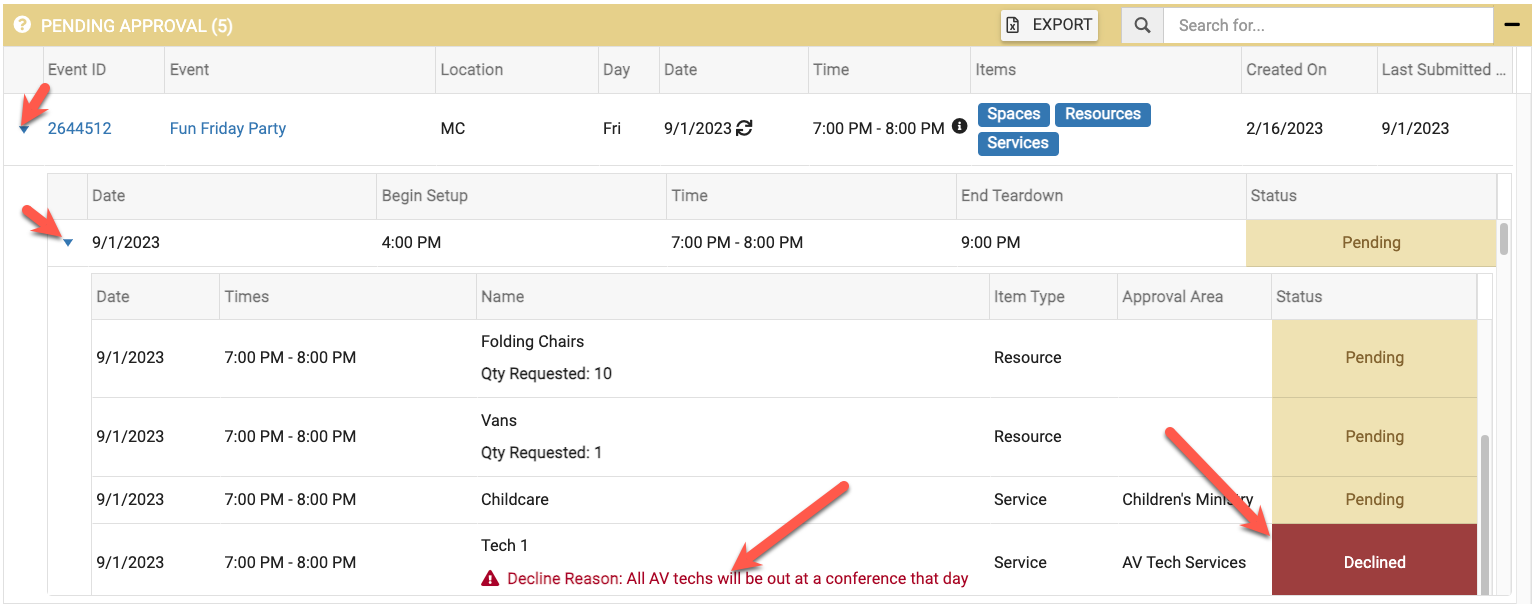Click the info icon next to event time
The image size is (1536, 604).
[x=959, y=127]
